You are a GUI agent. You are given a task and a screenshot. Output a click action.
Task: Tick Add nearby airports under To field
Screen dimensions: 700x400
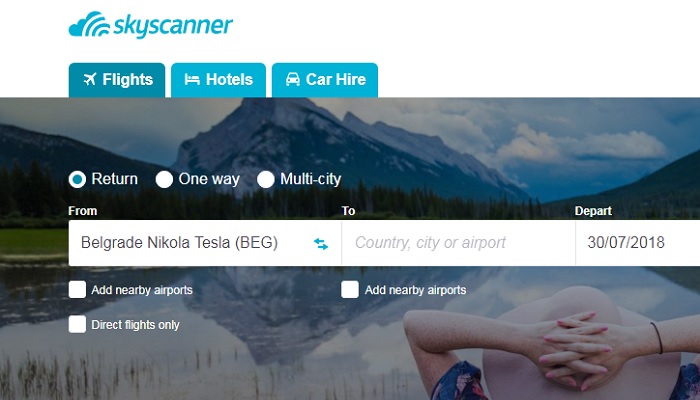pyautogui.click(x=350, y=290)
